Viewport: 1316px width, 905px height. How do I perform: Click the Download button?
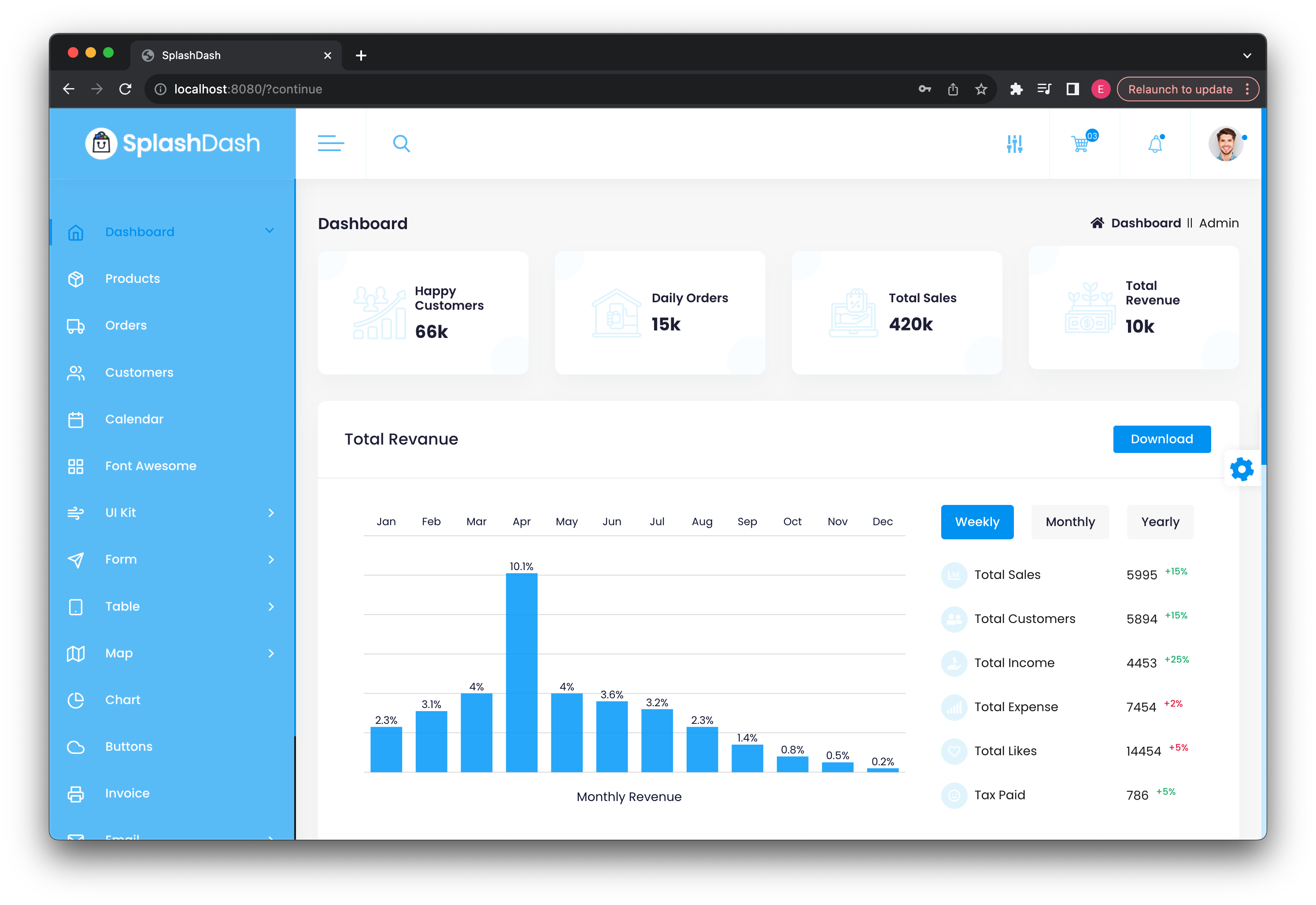[1161, 439]
